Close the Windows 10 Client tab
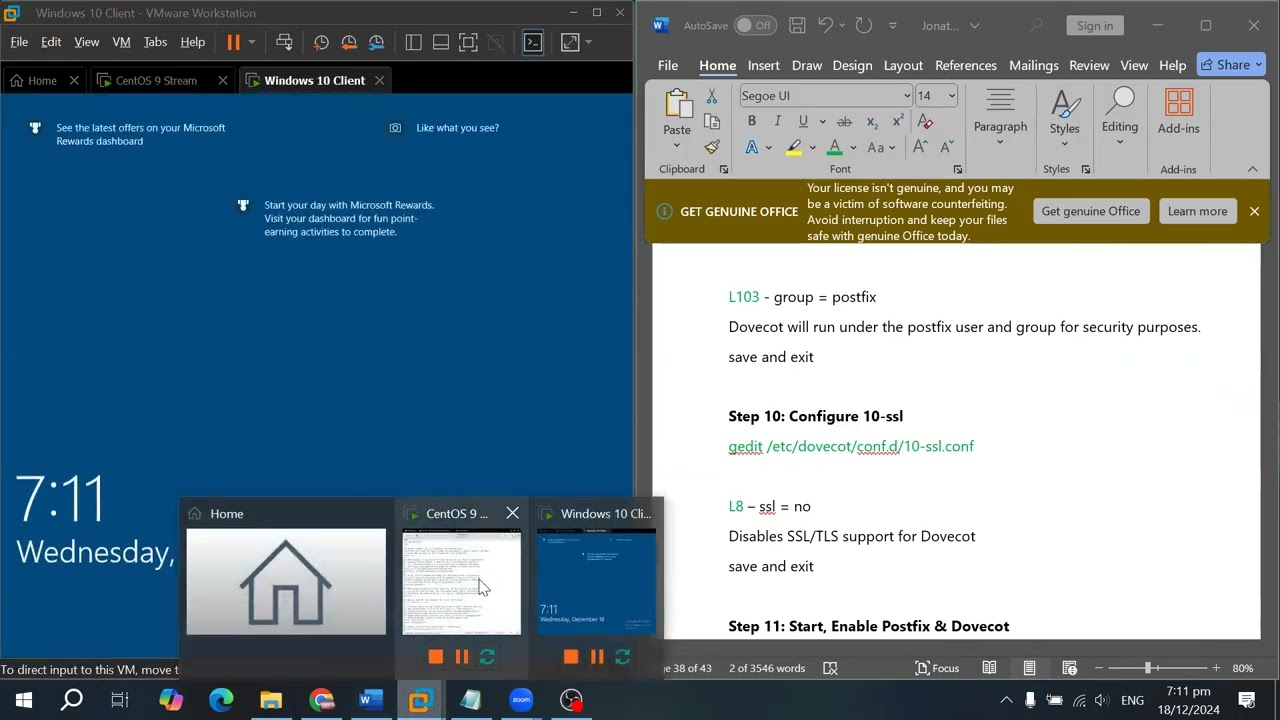This screenshot has height=720, width=1280. pos(378,80)
